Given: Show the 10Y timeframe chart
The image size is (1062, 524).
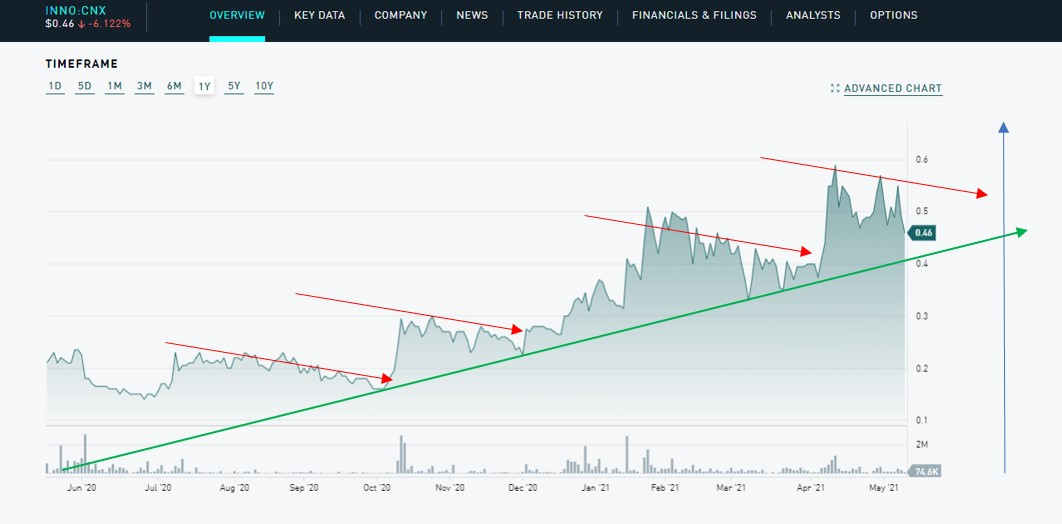Looking at the screenshot, I should [264, 86].
